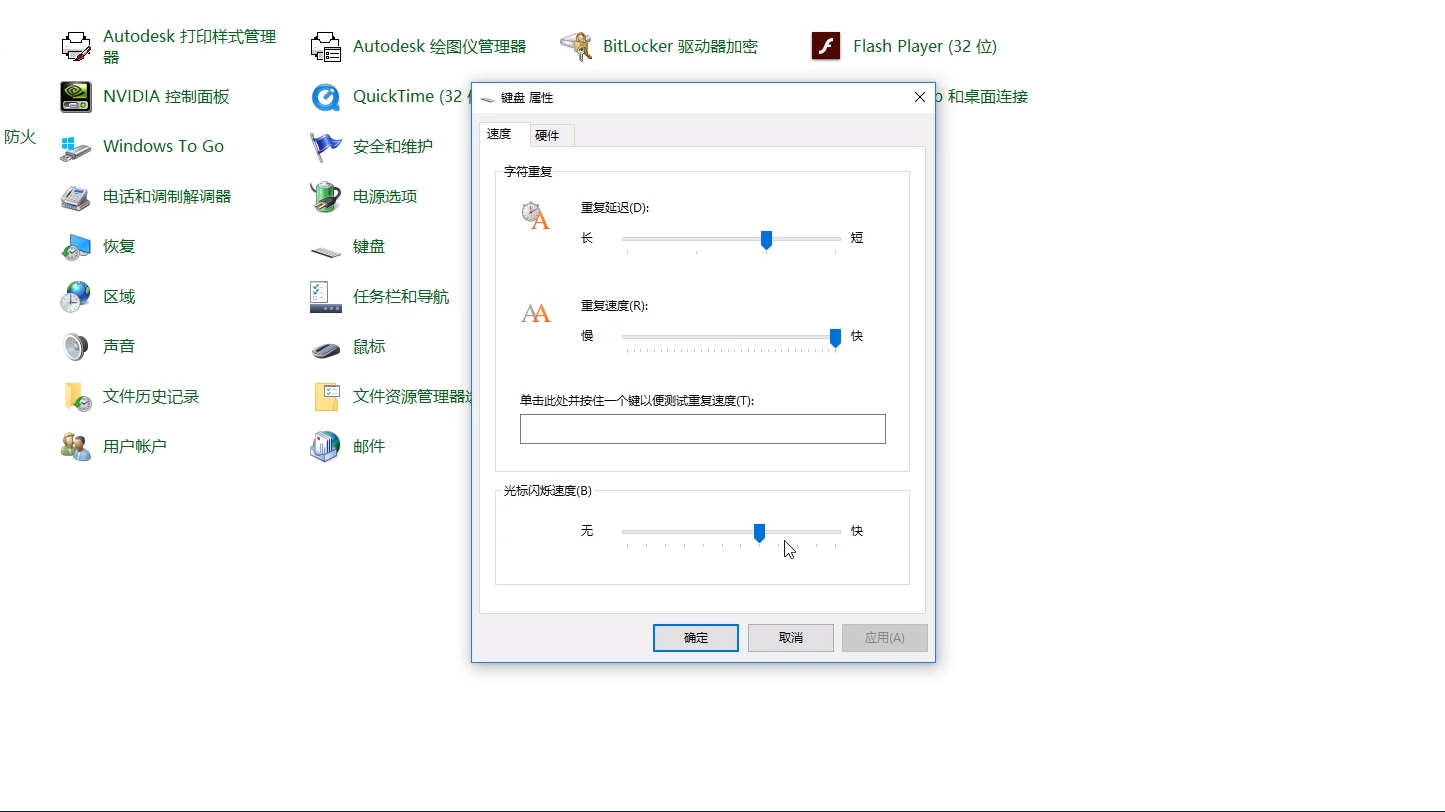Click the Windows To Go link text
Viewport: 1445px width, 812px height.
[x=164, y=146]
